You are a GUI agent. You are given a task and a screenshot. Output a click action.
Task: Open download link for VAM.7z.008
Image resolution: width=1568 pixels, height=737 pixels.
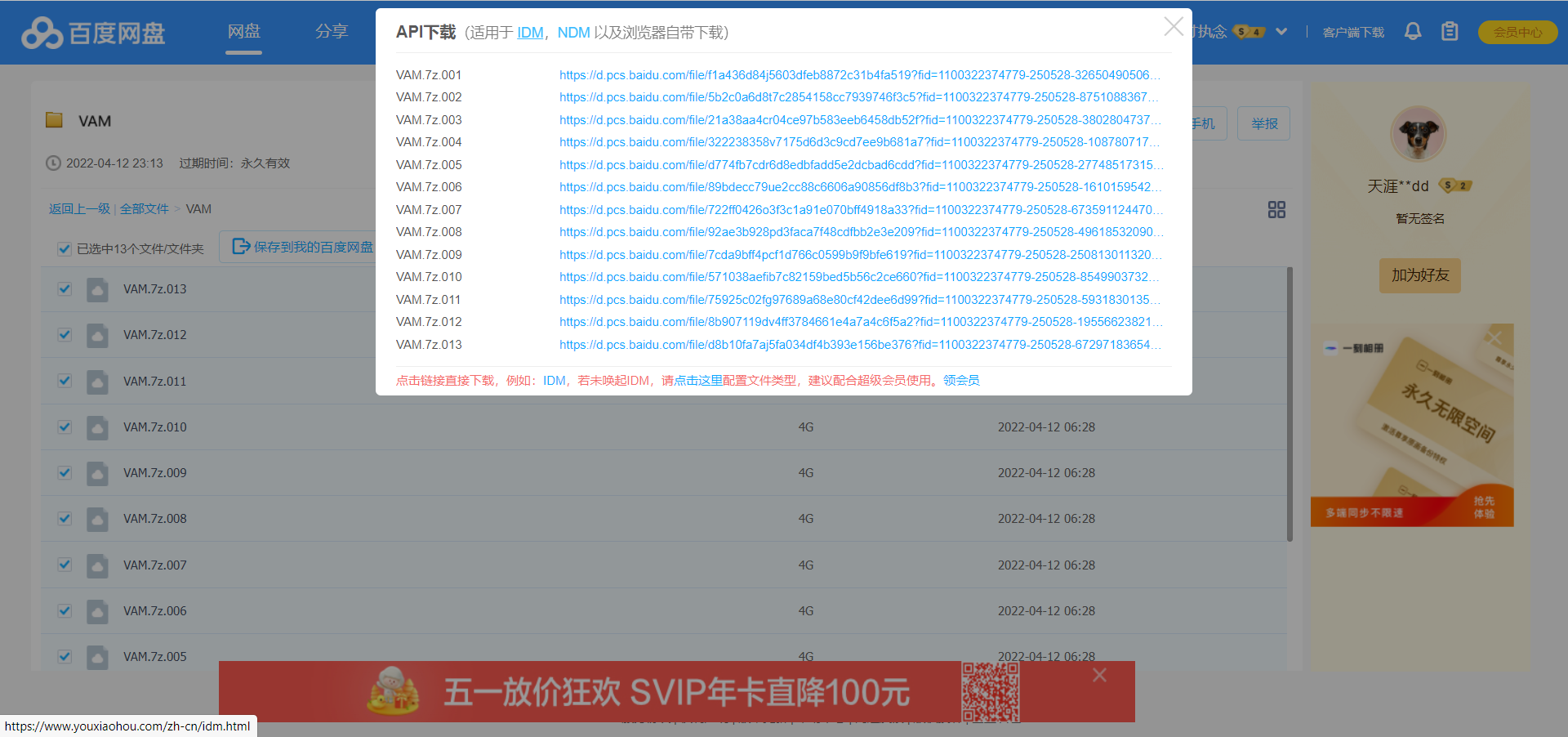(861, 232)
